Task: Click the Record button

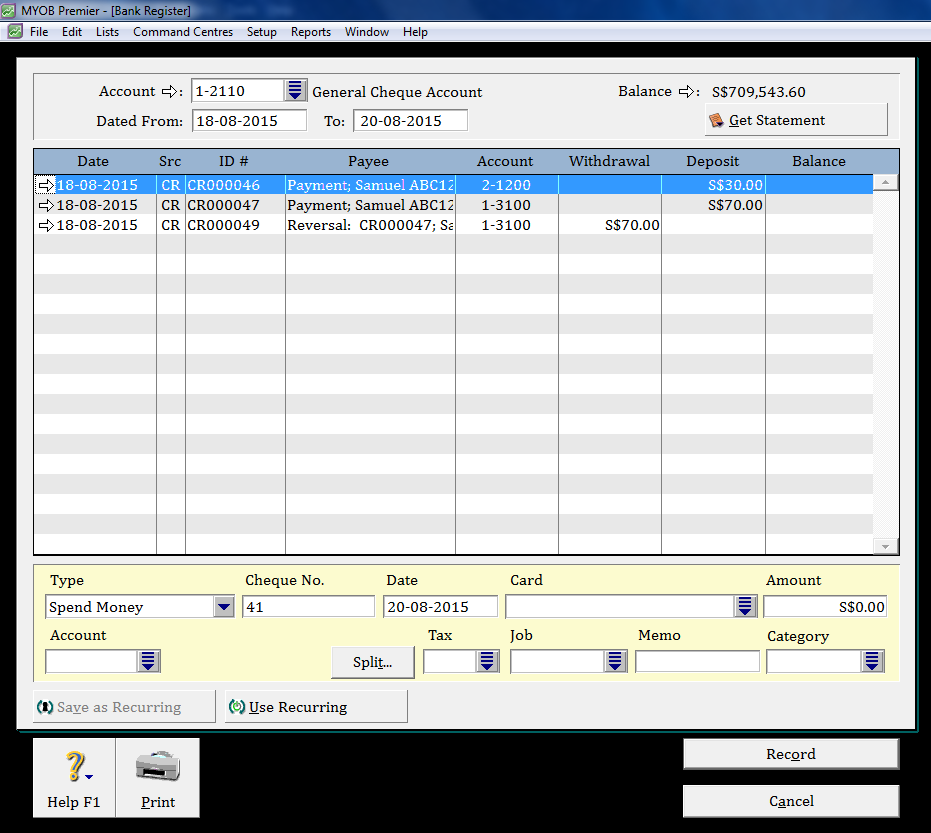Action: [790, 754]
